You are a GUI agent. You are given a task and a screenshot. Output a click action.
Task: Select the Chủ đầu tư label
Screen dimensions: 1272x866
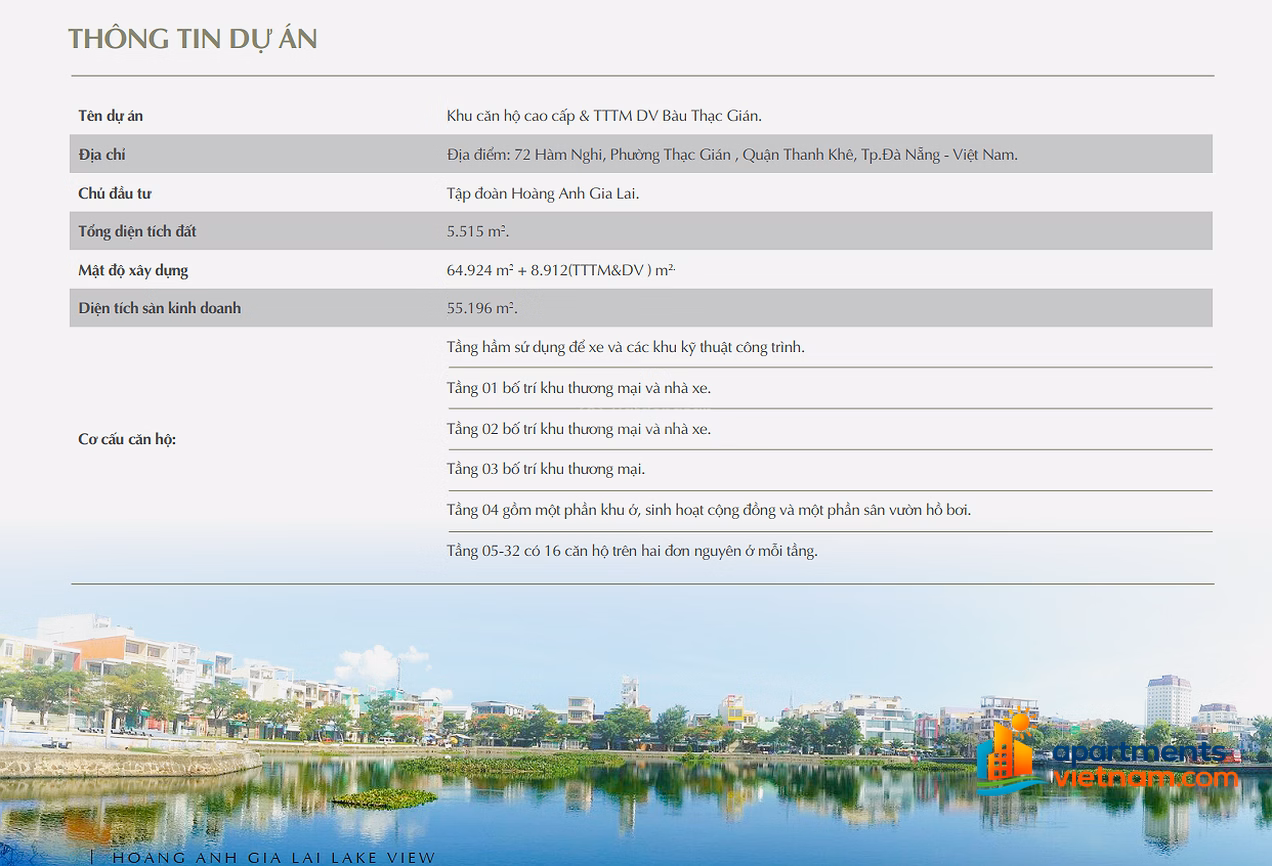click(115, 193)
